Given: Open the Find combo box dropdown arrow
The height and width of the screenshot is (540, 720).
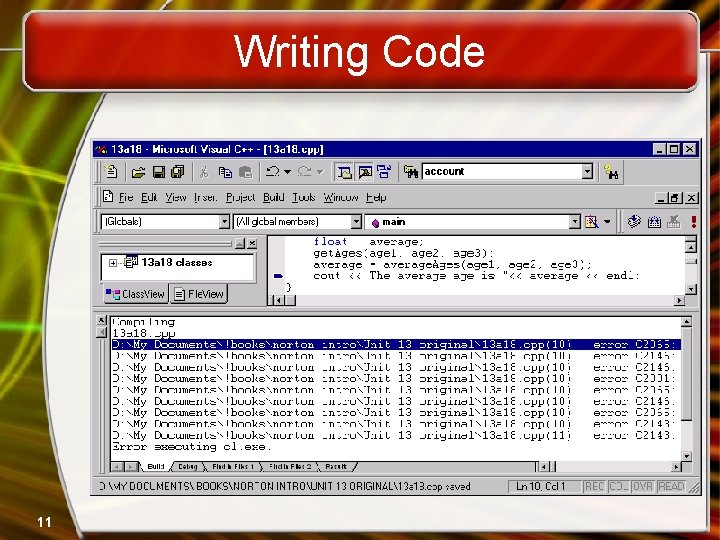Looking at the screenshot, I should coord(587,172).
